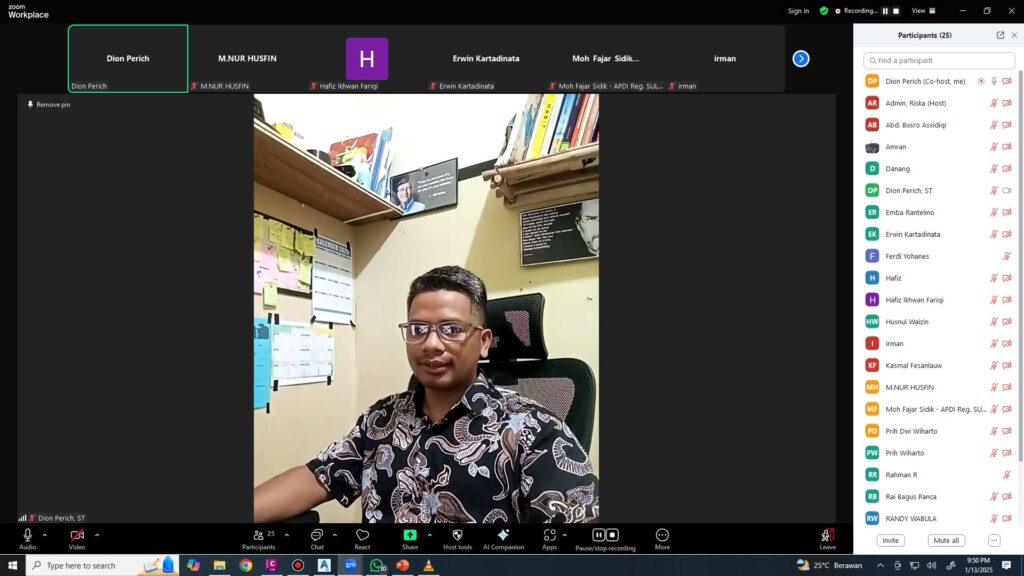Image resolution: width=1024 pixels, height=576 pixels.
Task: Click the Find a participant search field
Action: tap(938, 61)
